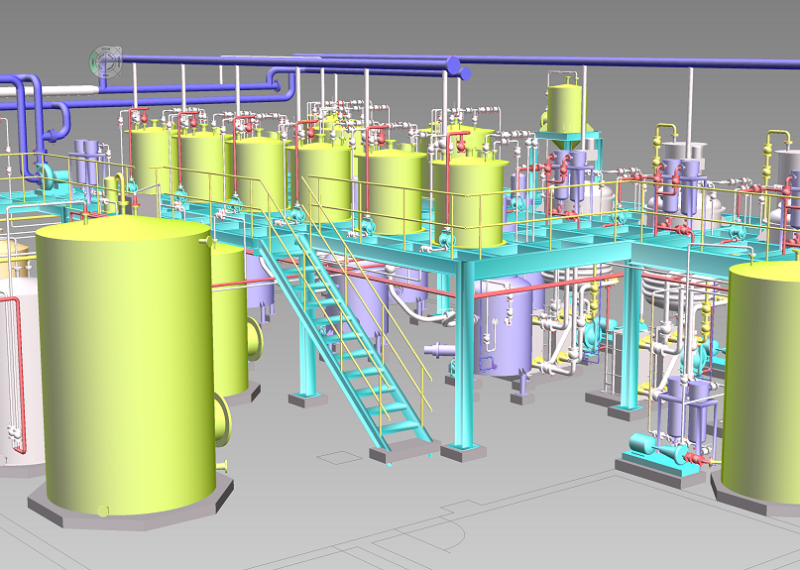Close the navigation wheel with its X

click(119, 49)
